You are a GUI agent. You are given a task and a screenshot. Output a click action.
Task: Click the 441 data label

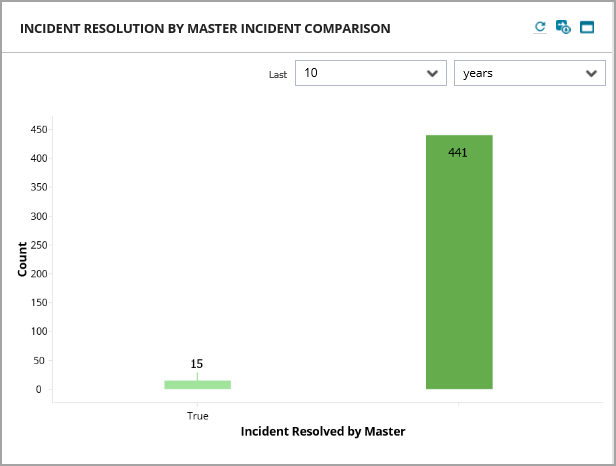(458, 153)
